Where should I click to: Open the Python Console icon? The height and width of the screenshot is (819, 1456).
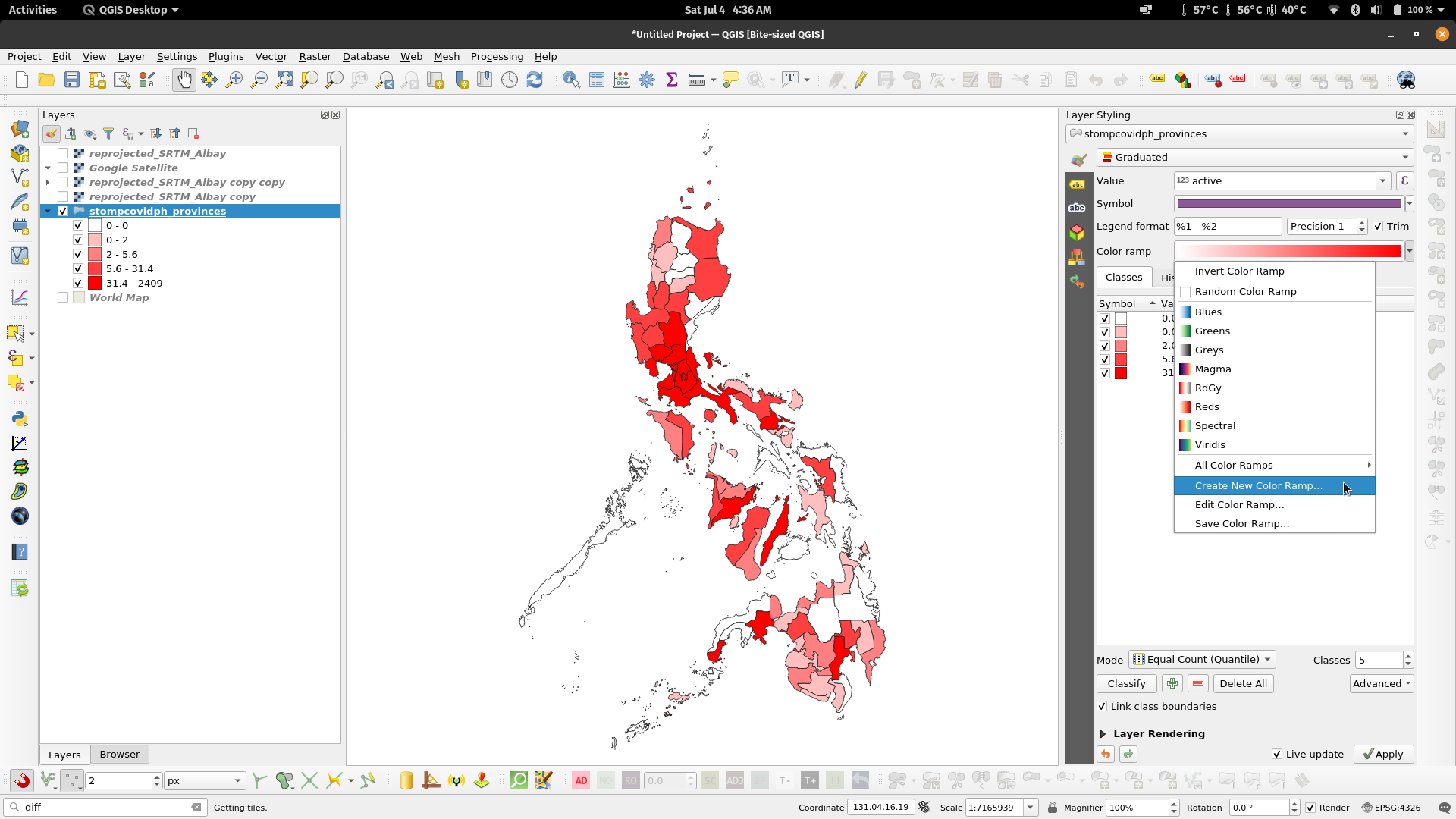pos(20,419)
